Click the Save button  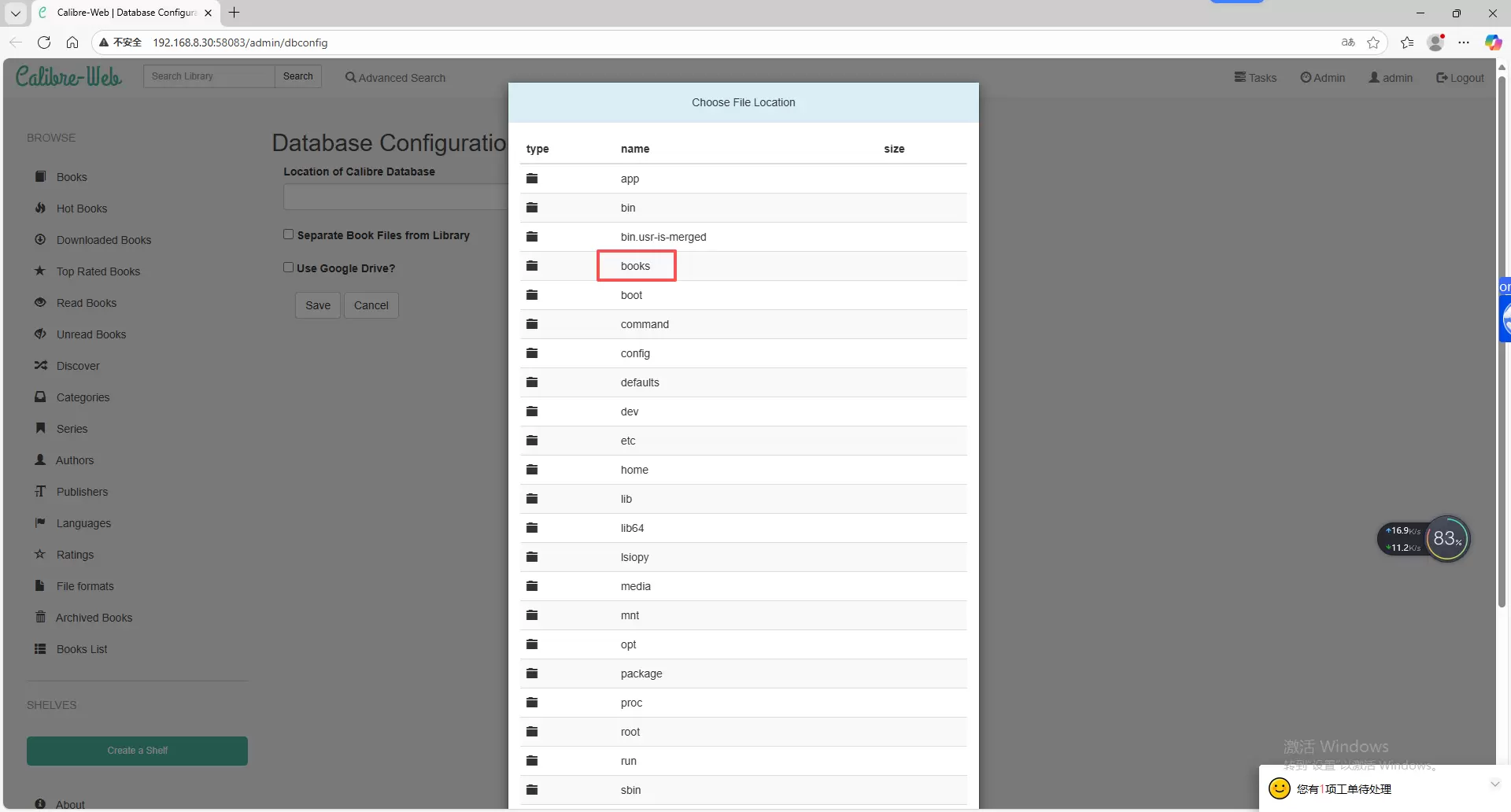click(318, 305)
